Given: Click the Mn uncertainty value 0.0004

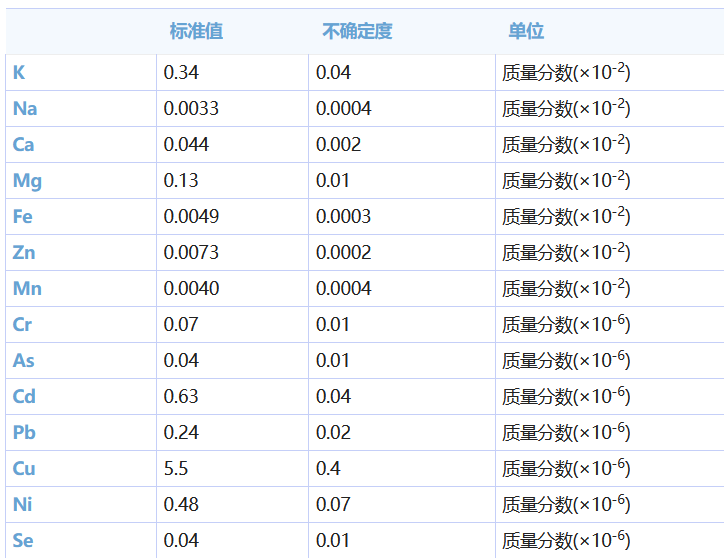Looking at the screenshot, I should click(344, 289).
